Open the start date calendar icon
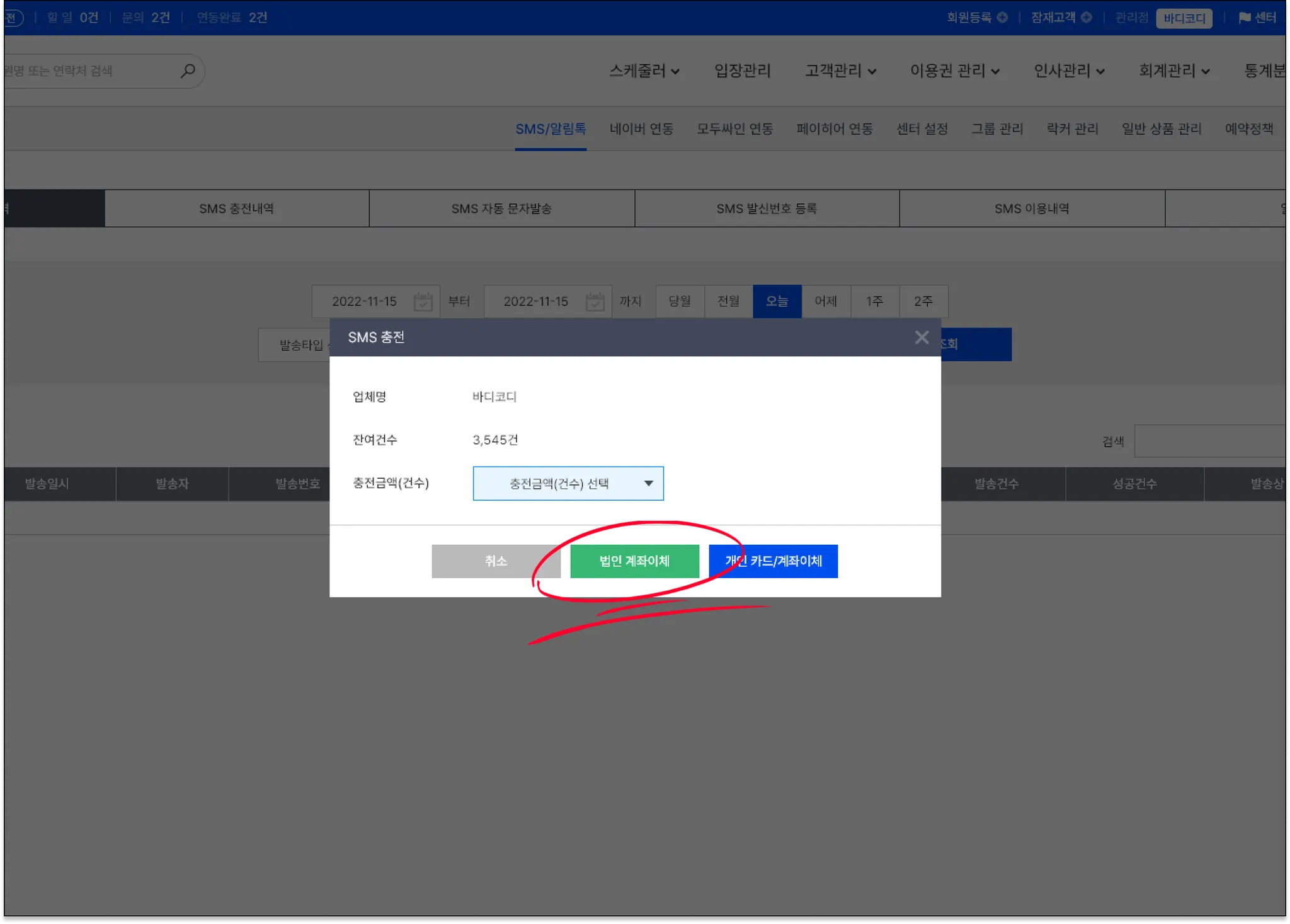 pos(423,302)
